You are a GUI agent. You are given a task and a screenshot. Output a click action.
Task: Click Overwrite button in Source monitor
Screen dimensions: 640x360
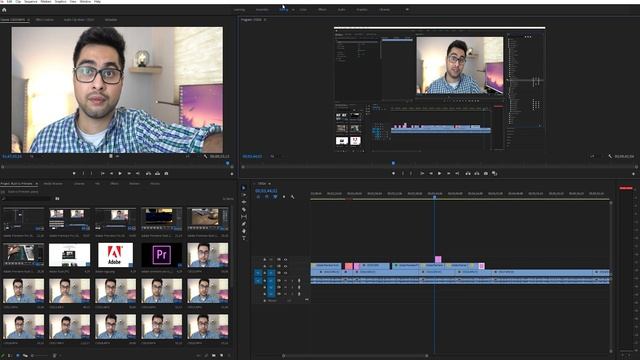point(158,173)
